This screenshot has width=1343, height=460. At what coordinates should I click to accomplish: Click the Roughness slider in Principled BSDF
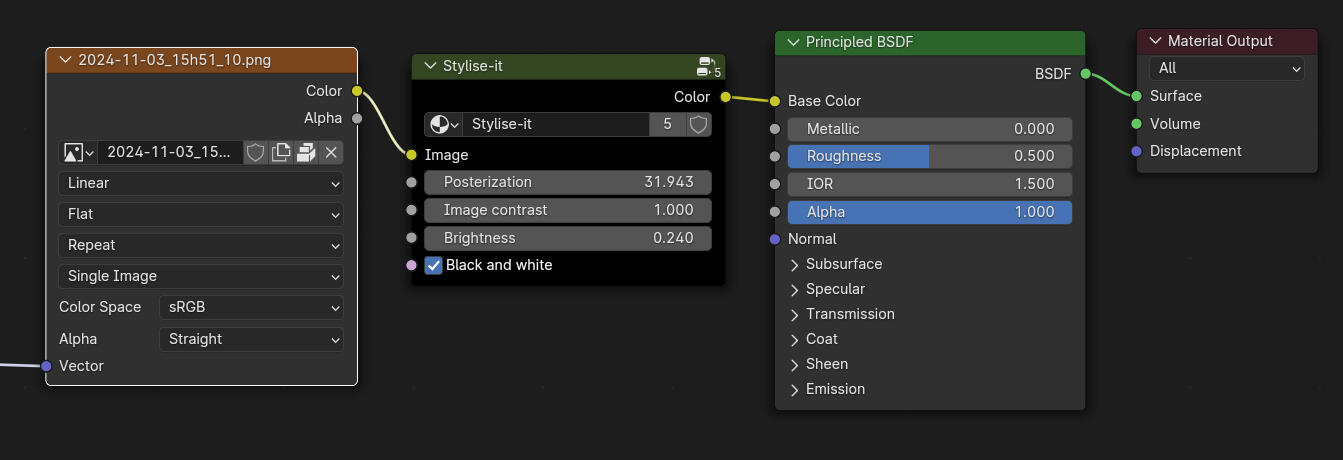click(929, 156)
